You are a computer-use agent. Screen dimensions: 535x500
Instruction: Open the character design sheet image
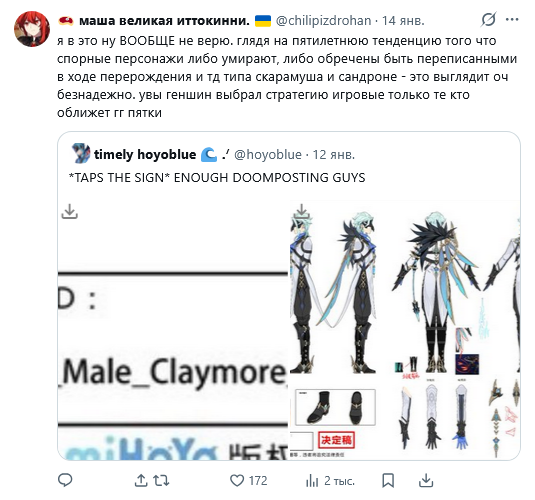coord(405,330)
